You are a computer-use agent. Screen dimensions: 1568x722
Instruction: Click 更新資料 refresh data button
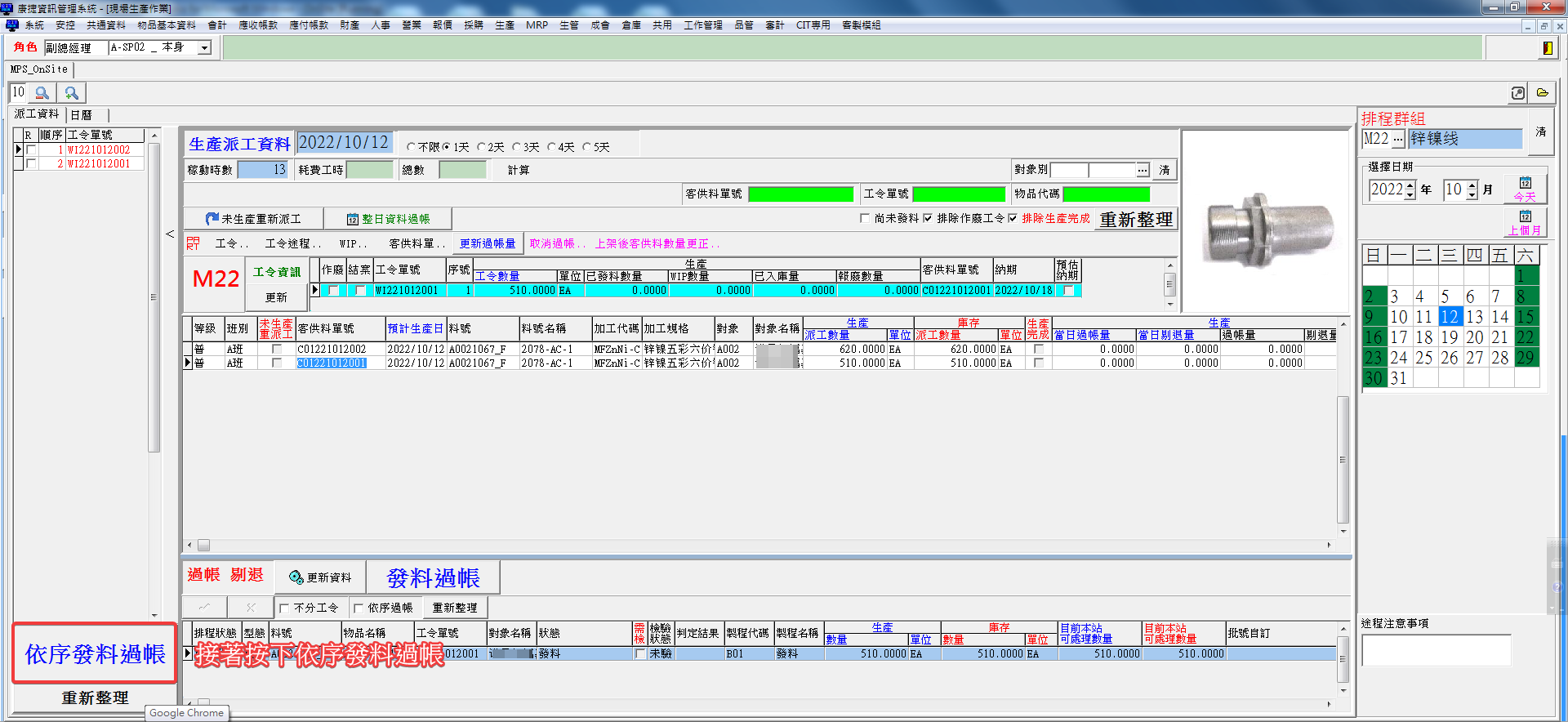320,577
